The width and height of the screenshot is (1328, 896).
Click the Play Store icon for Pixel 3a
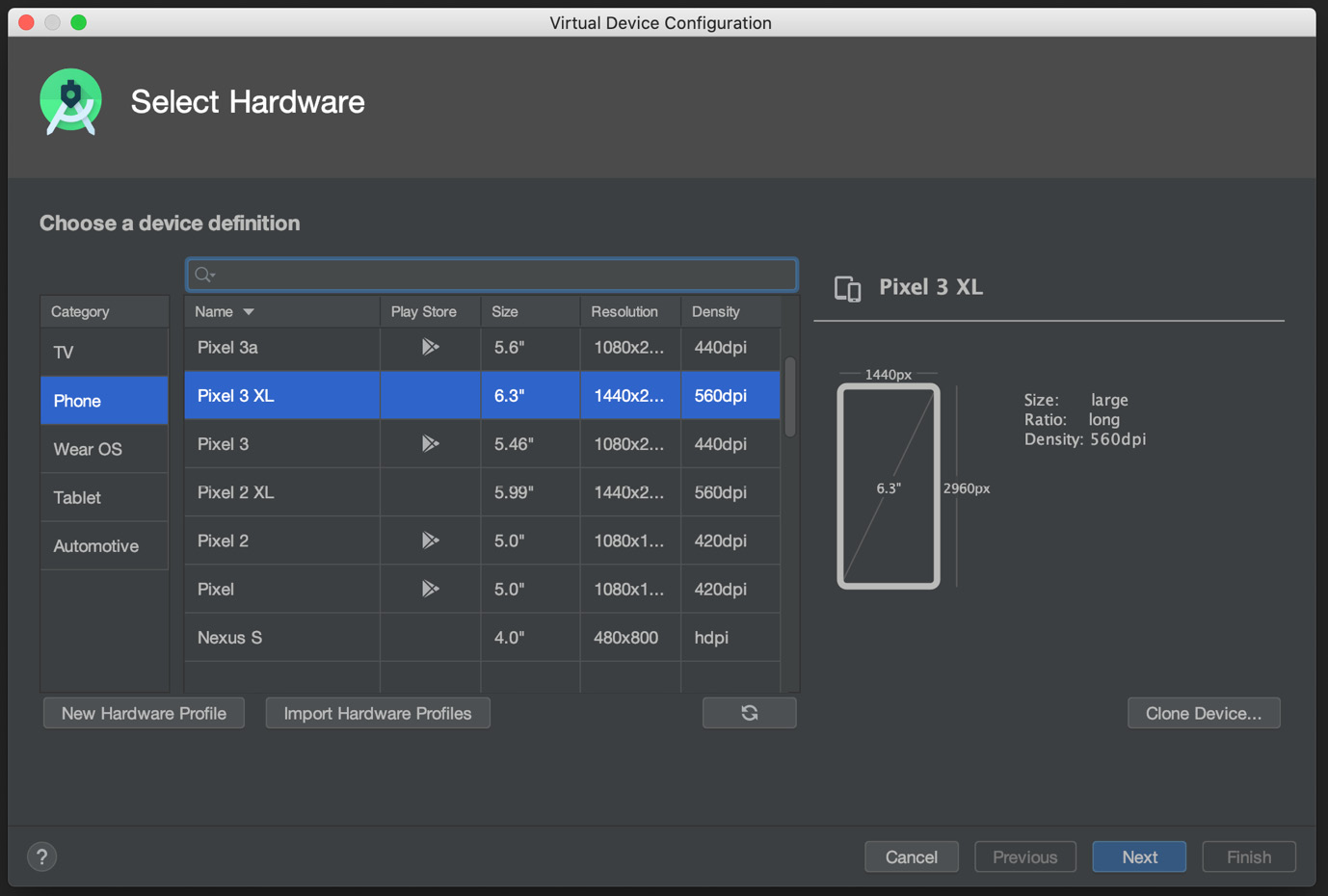click(430, 347)
